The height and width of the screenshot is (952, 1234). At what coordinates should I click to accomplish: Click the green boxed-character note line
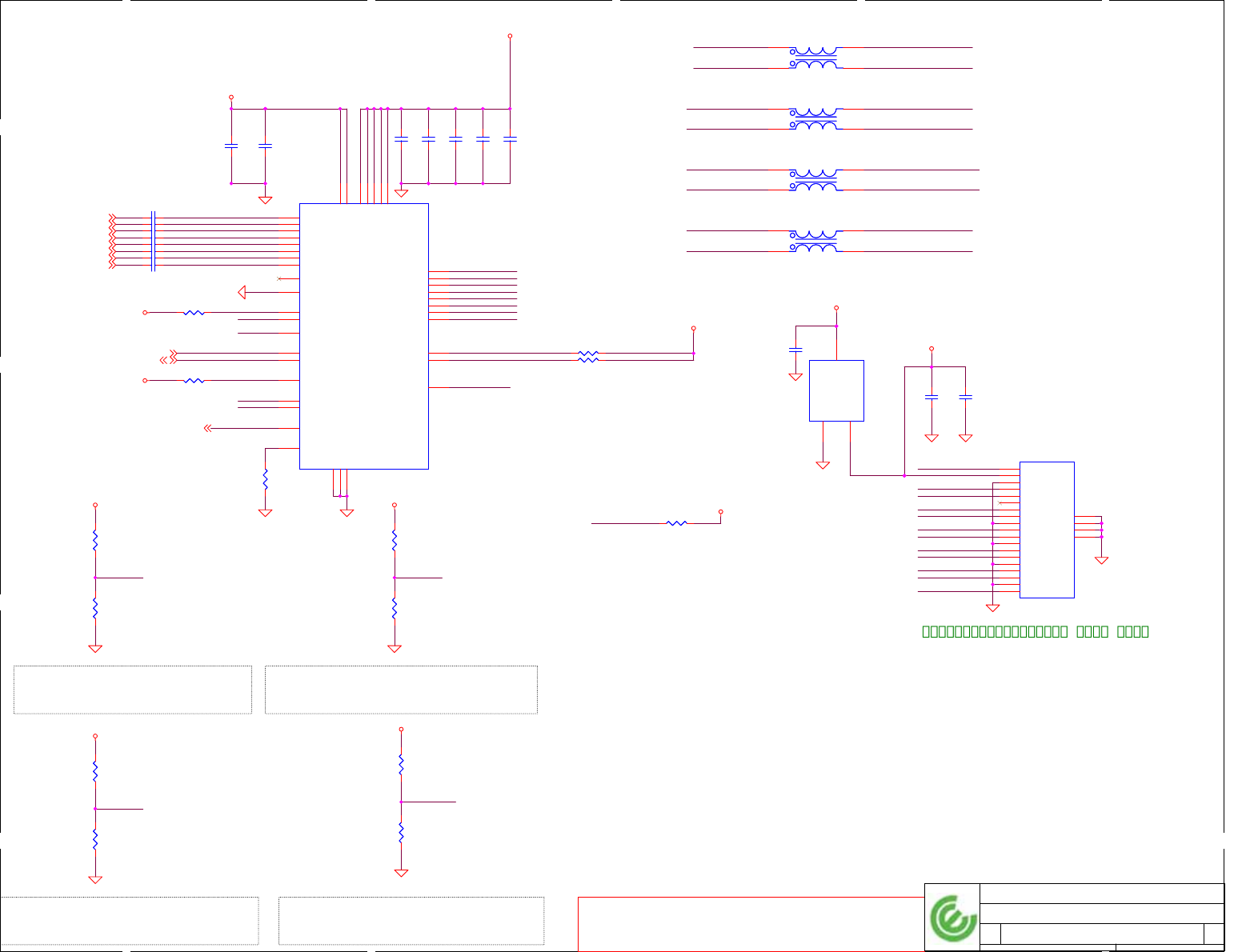[x=1036, y=631]
